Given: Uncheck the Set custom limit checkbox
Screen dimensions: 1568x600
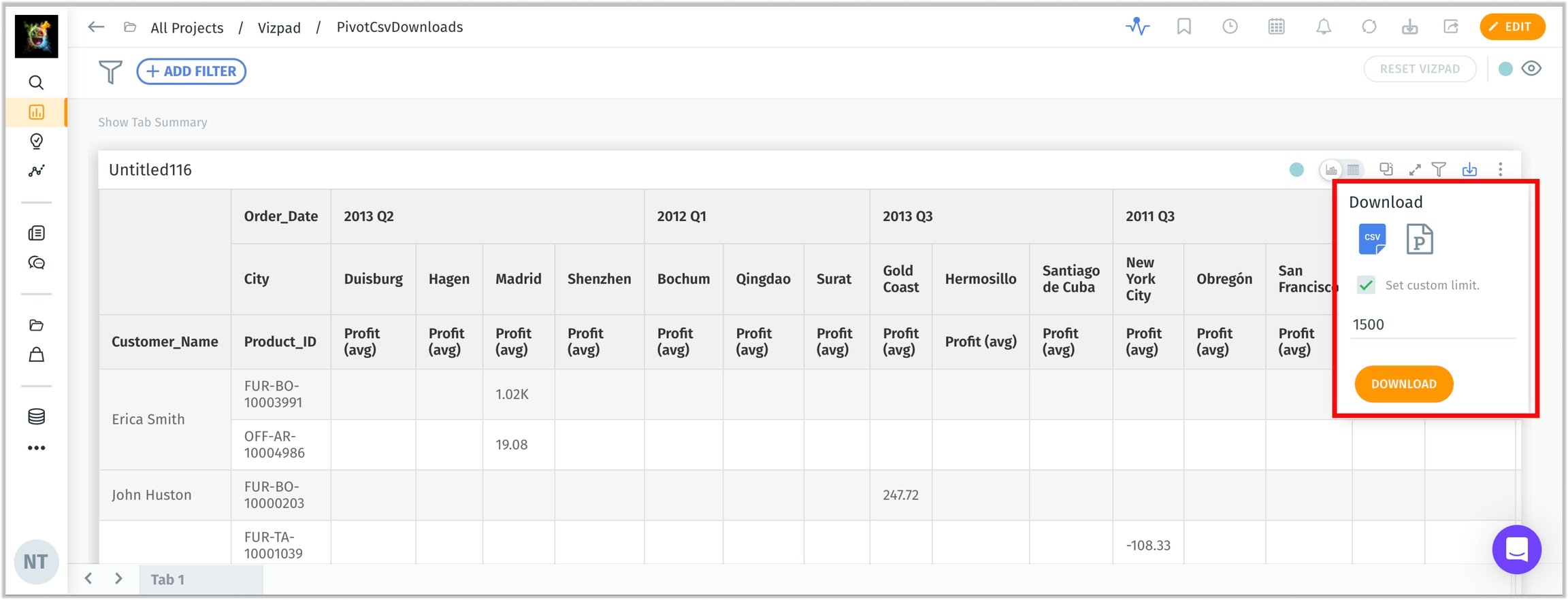Looking at the screenshot, I should click(x=1366, y=285).
